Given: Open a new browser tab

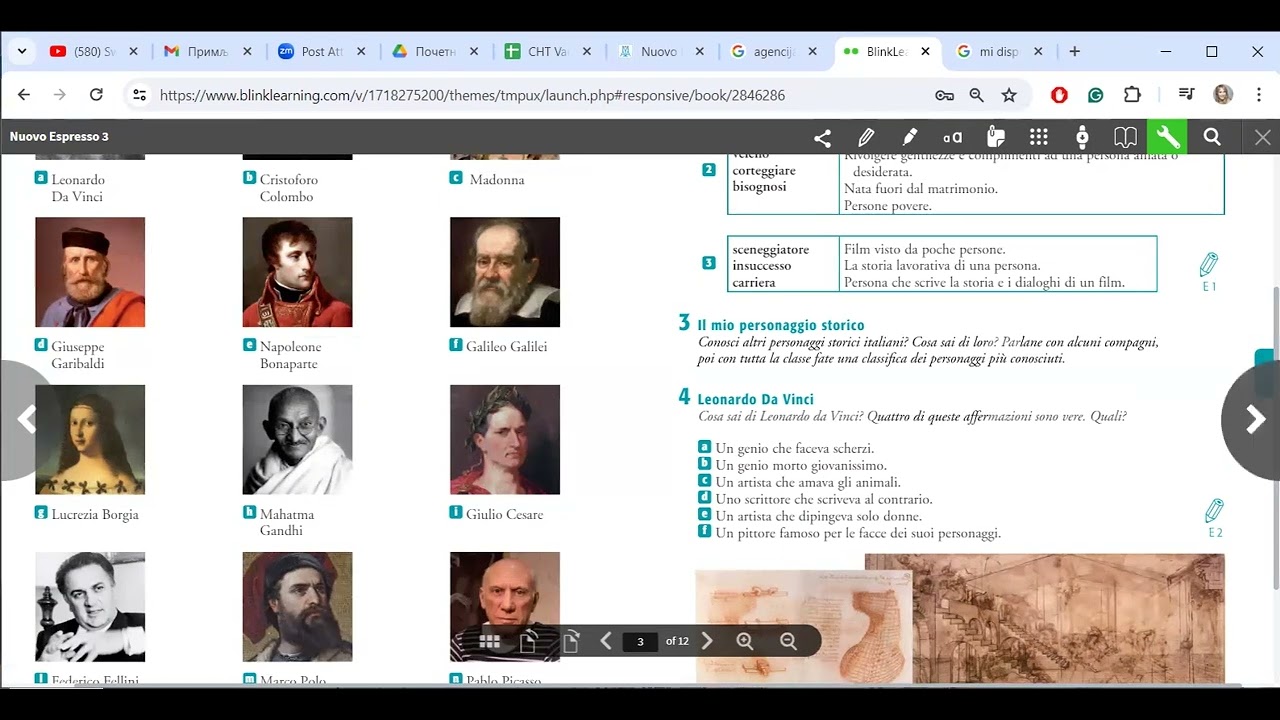Looking at the screenshot, I should (1074, 51).
